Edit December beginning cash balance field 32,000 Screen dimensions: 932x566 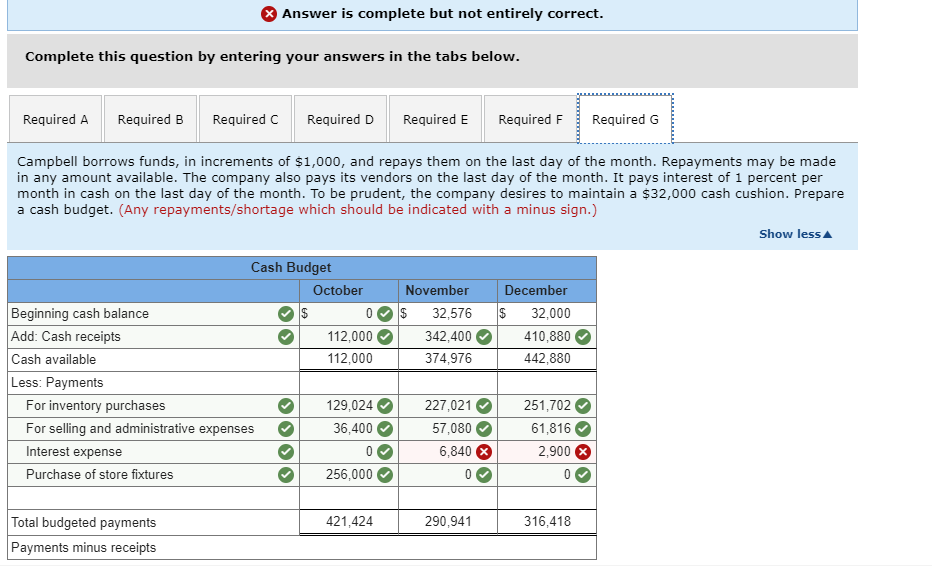pyautogui.click(x=547, y=313)
